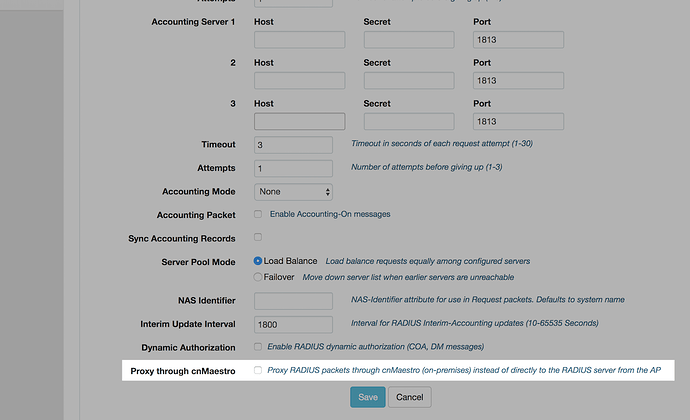Click the Accounting Server 1 Host field
The image size is (690, 420).
point(299,40)
